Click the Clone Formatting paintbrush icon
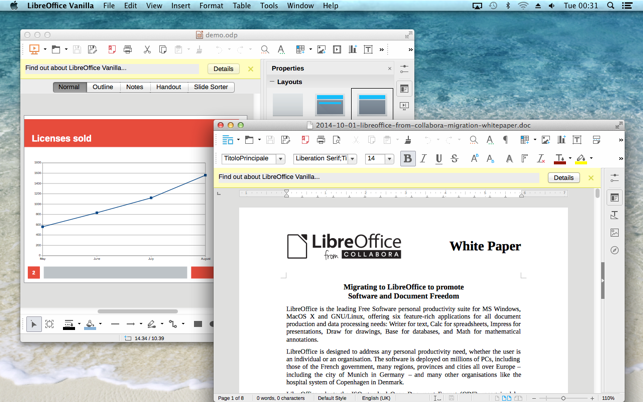 (408, 140)
